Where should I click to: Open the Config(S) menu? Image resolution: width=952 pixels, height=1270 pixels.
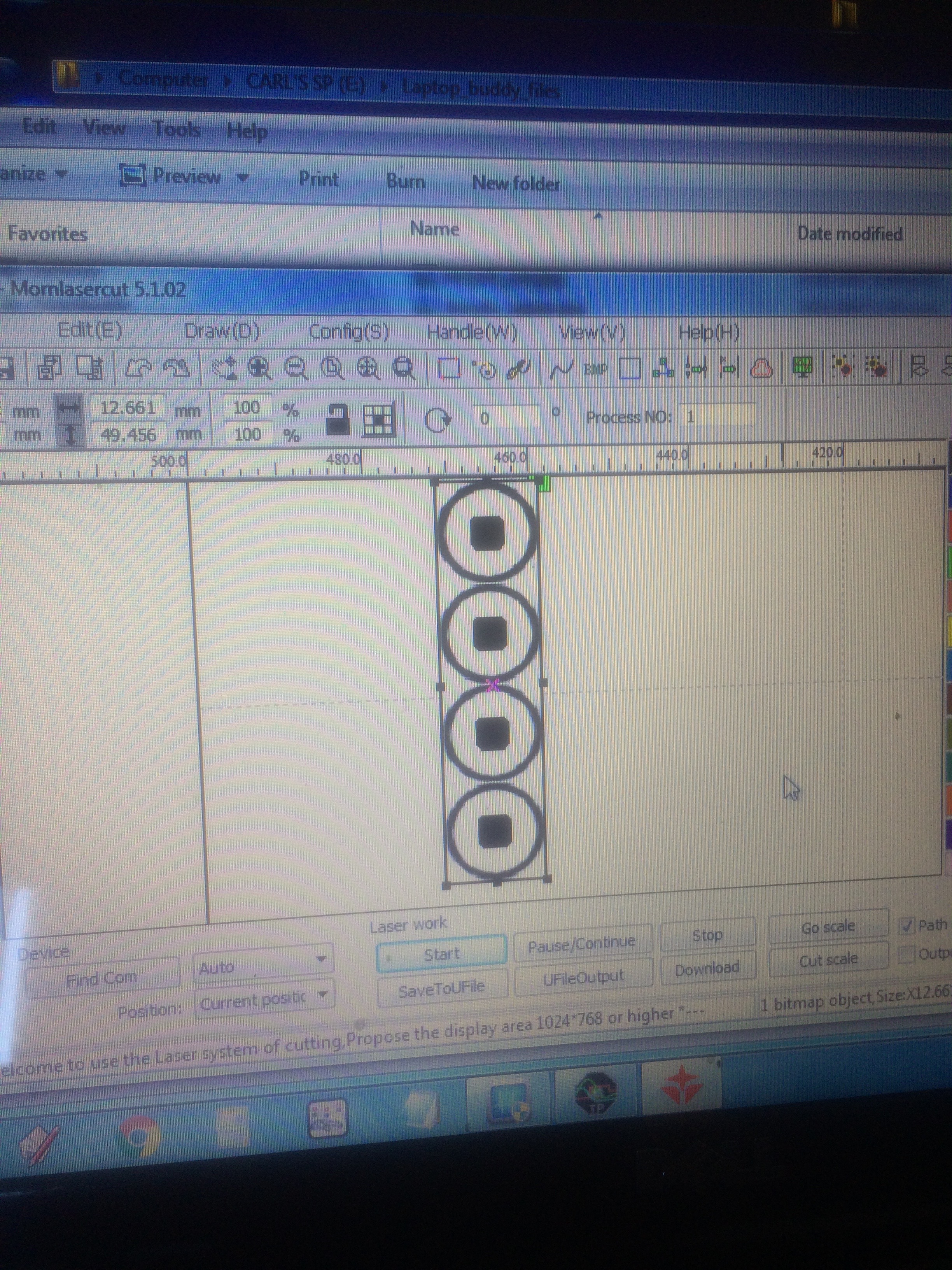pos(349,331)
